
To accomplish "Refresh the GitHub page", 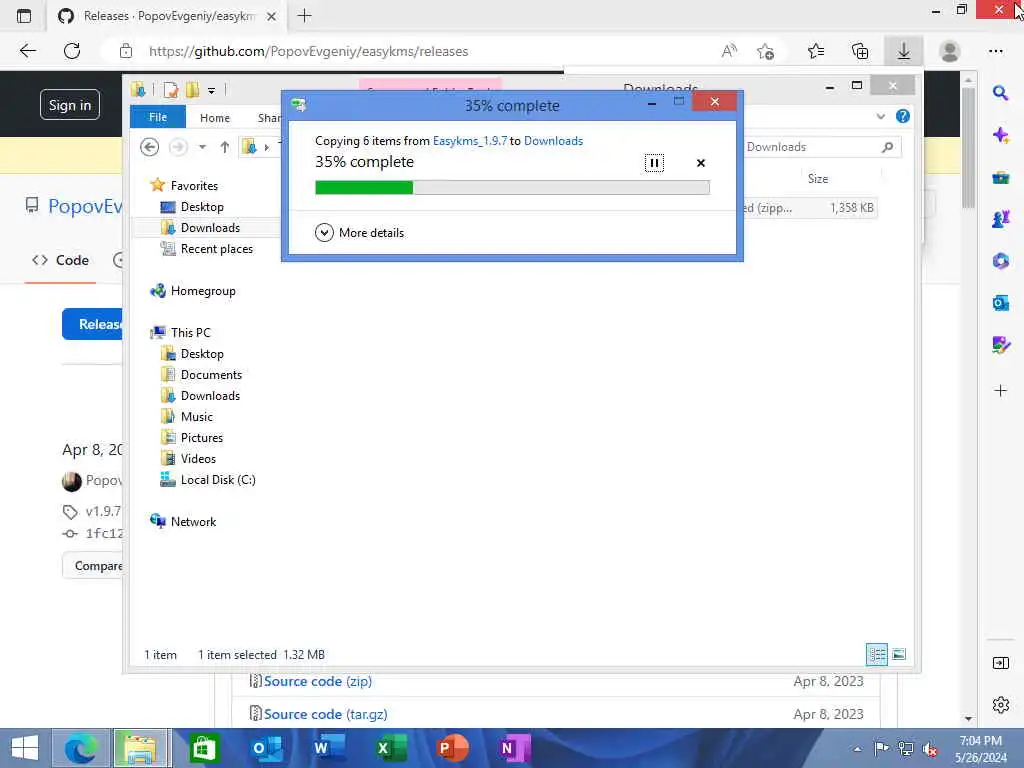I will pos(72,51).
